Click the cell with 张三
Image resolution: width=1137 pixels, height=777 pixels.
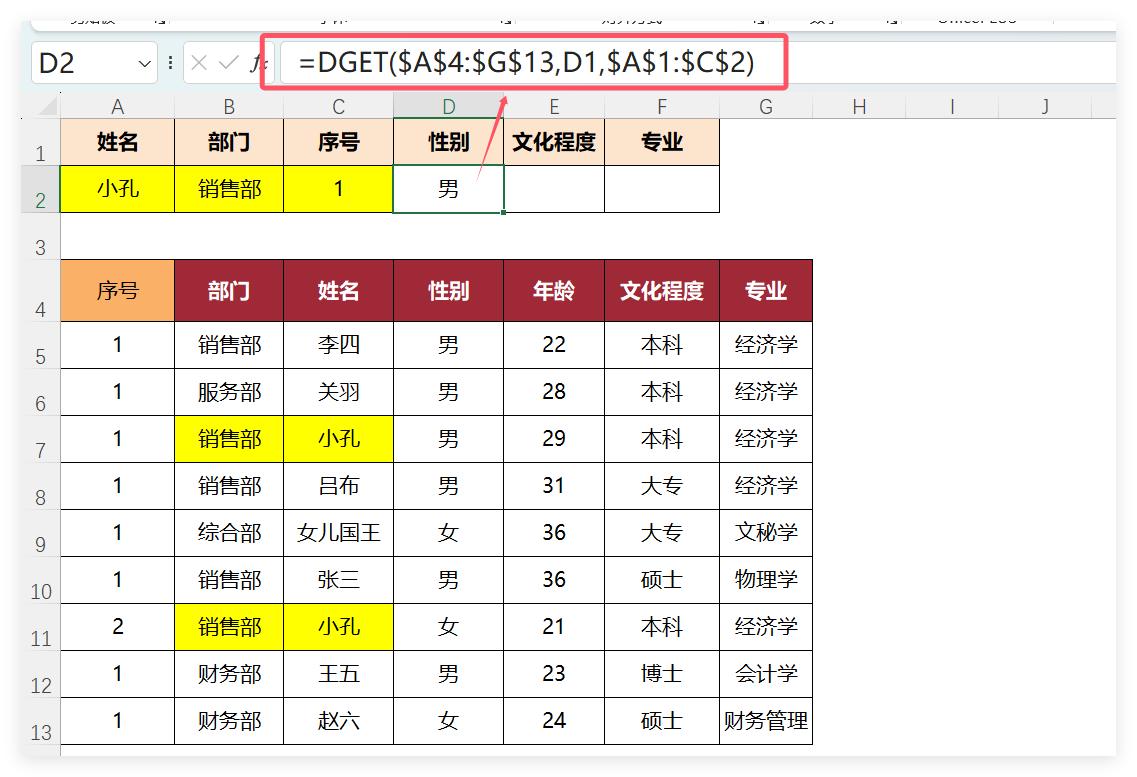(x=339, y=581)
